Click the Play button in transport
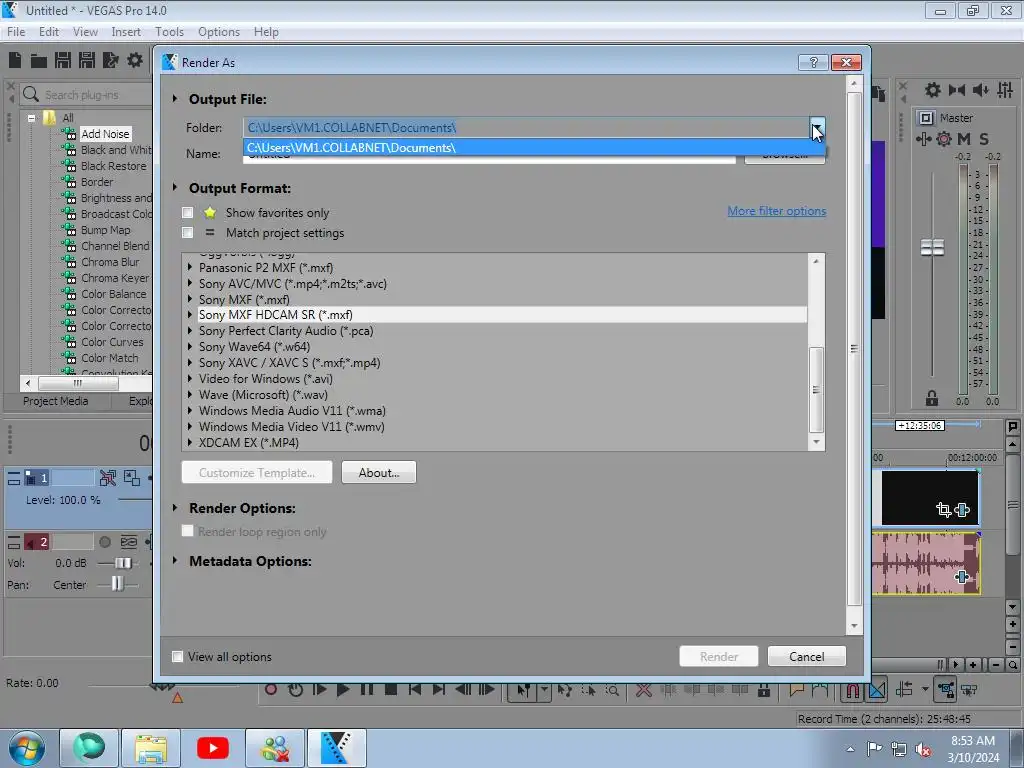 pos(343,689)
